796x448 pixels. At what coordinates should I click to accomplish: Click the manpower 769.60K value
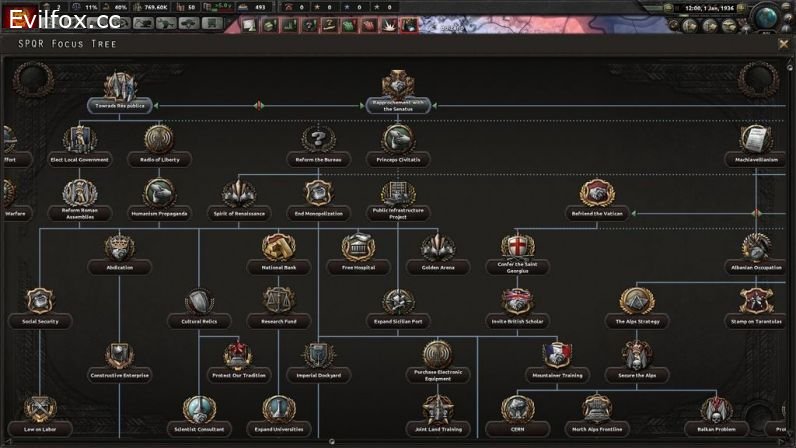click(x=151, y=7)
